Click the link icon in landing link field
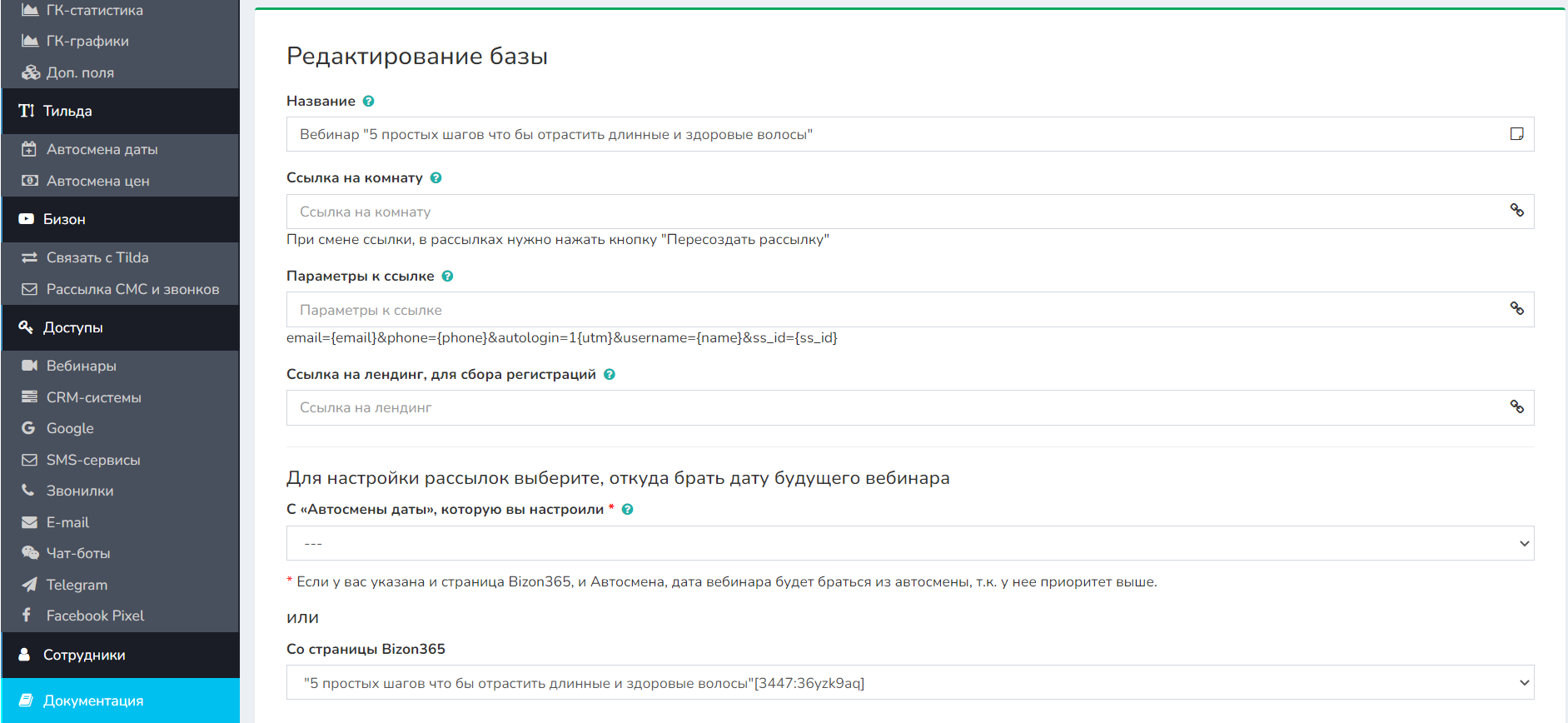 coord(1516,407)
